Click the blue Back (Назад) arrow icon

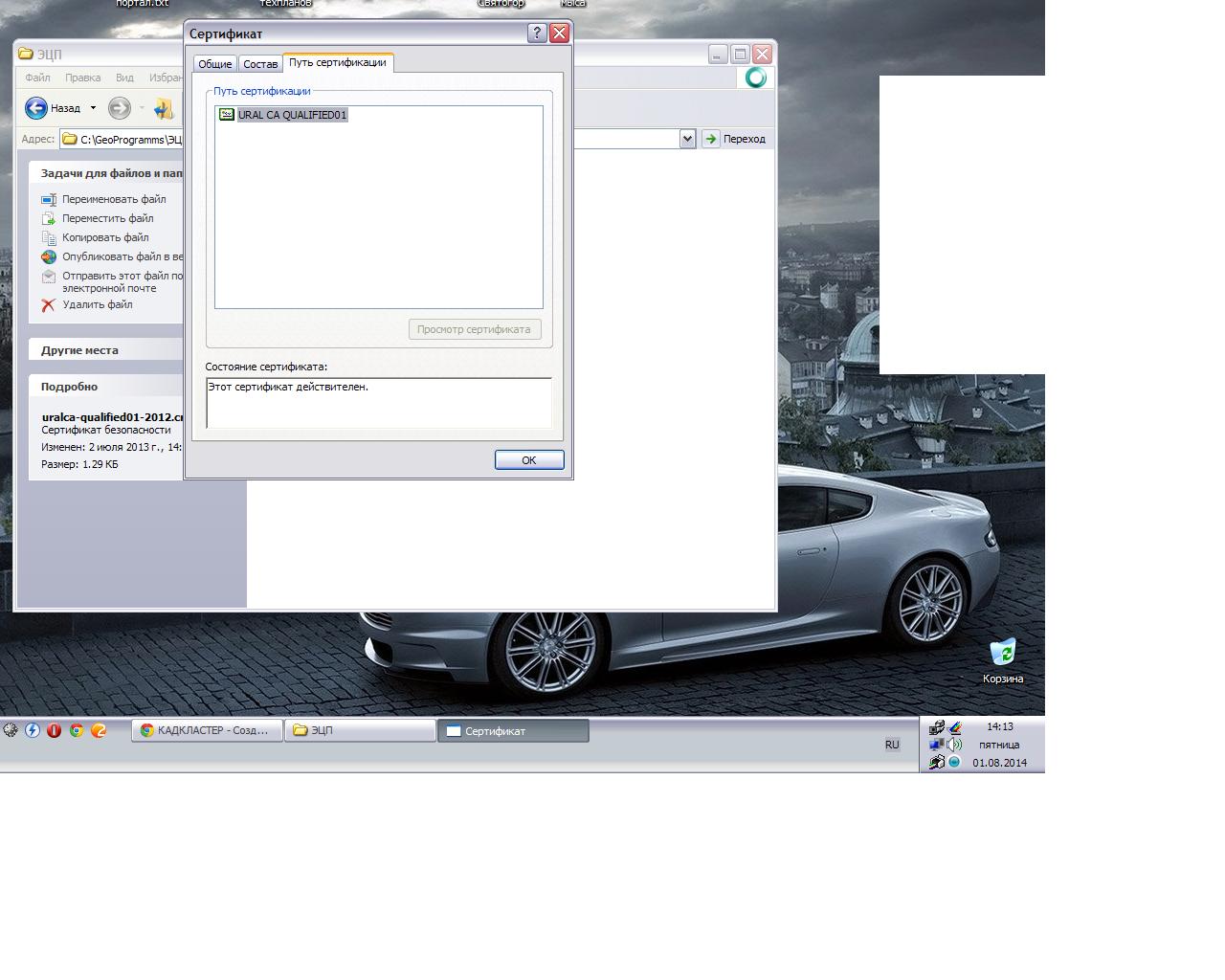36,108
